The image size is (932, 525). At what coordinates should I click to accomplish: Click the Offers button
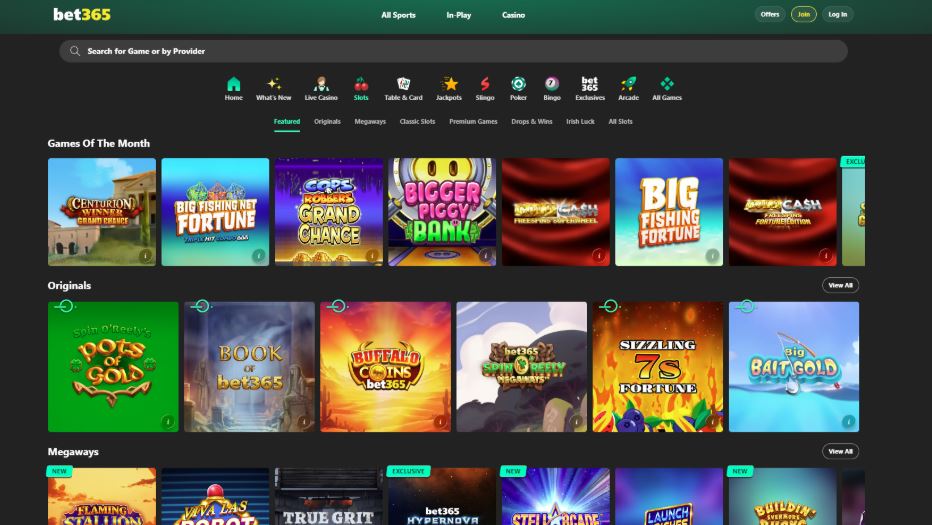[770, 14]
